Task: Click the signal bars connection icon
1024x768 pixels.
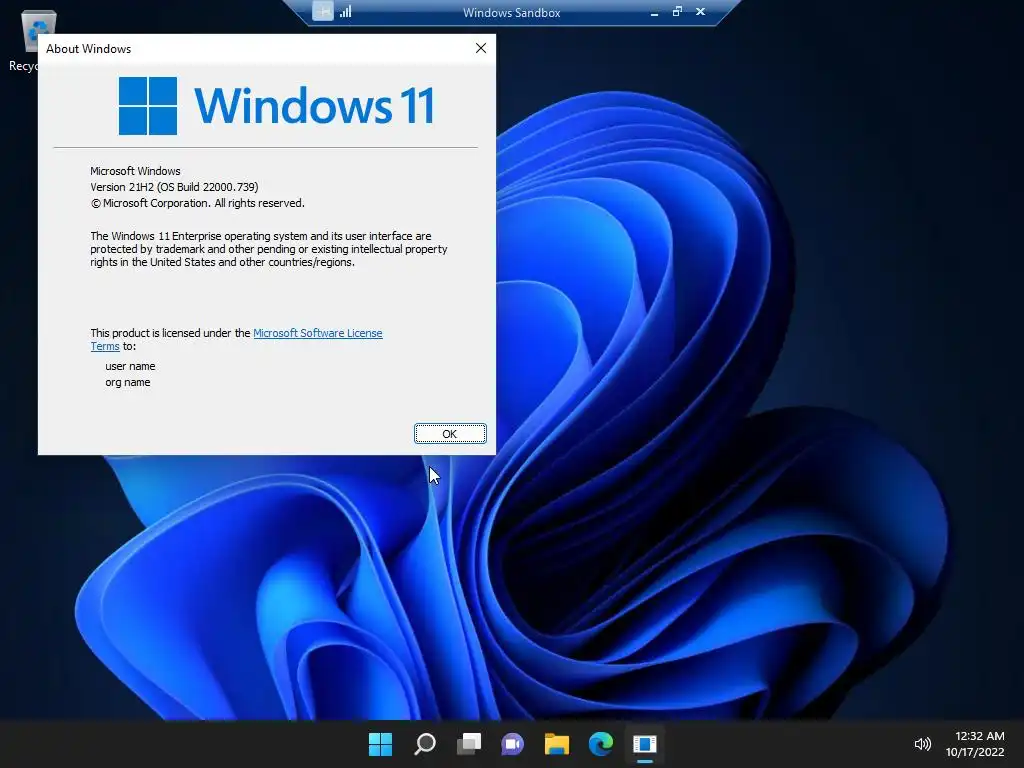Action: coord(345,11)
